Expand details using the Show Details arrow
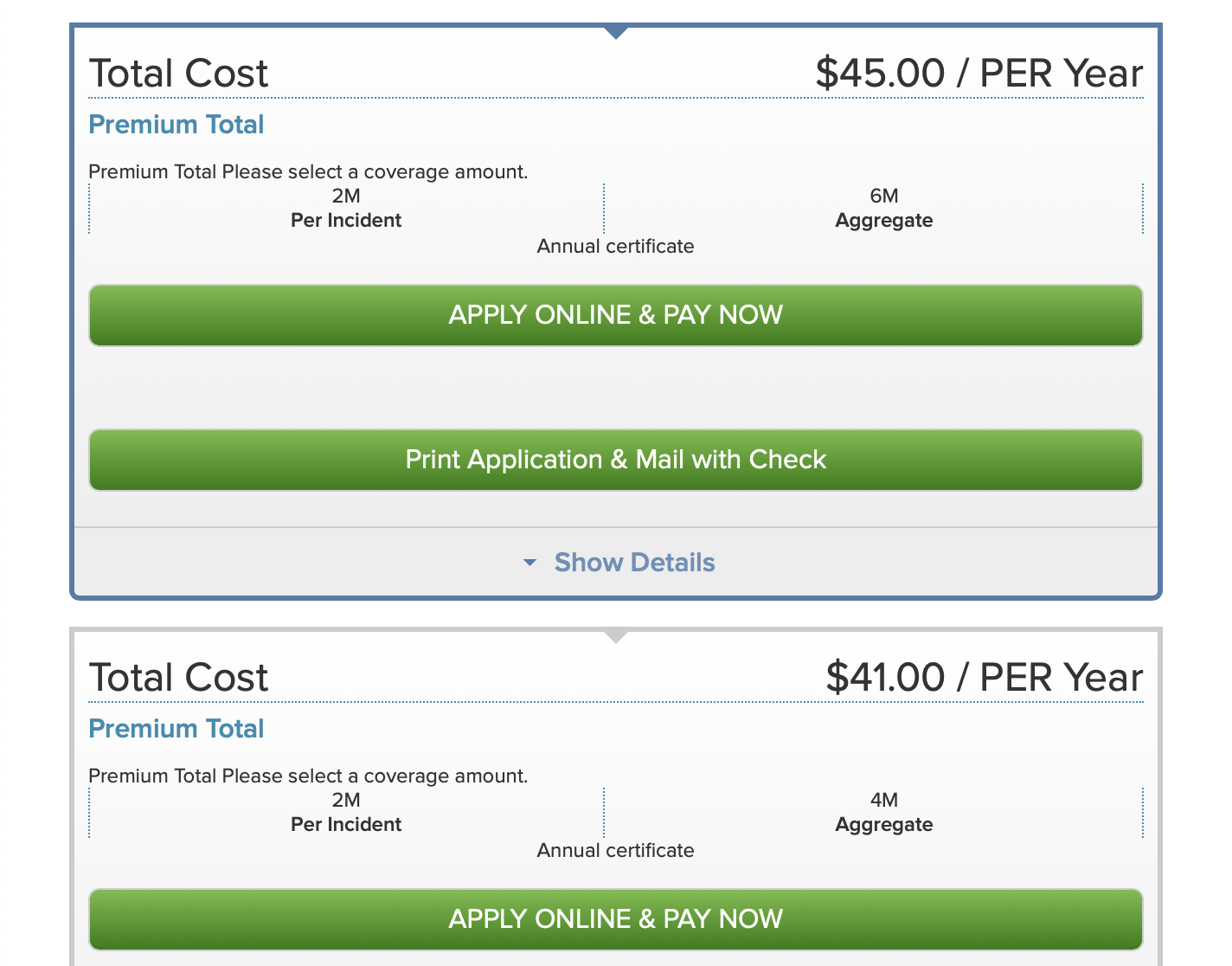Image resolution: width=1232 pixels, height=966 pixels. pyautogui.click(x=530, y=563)
